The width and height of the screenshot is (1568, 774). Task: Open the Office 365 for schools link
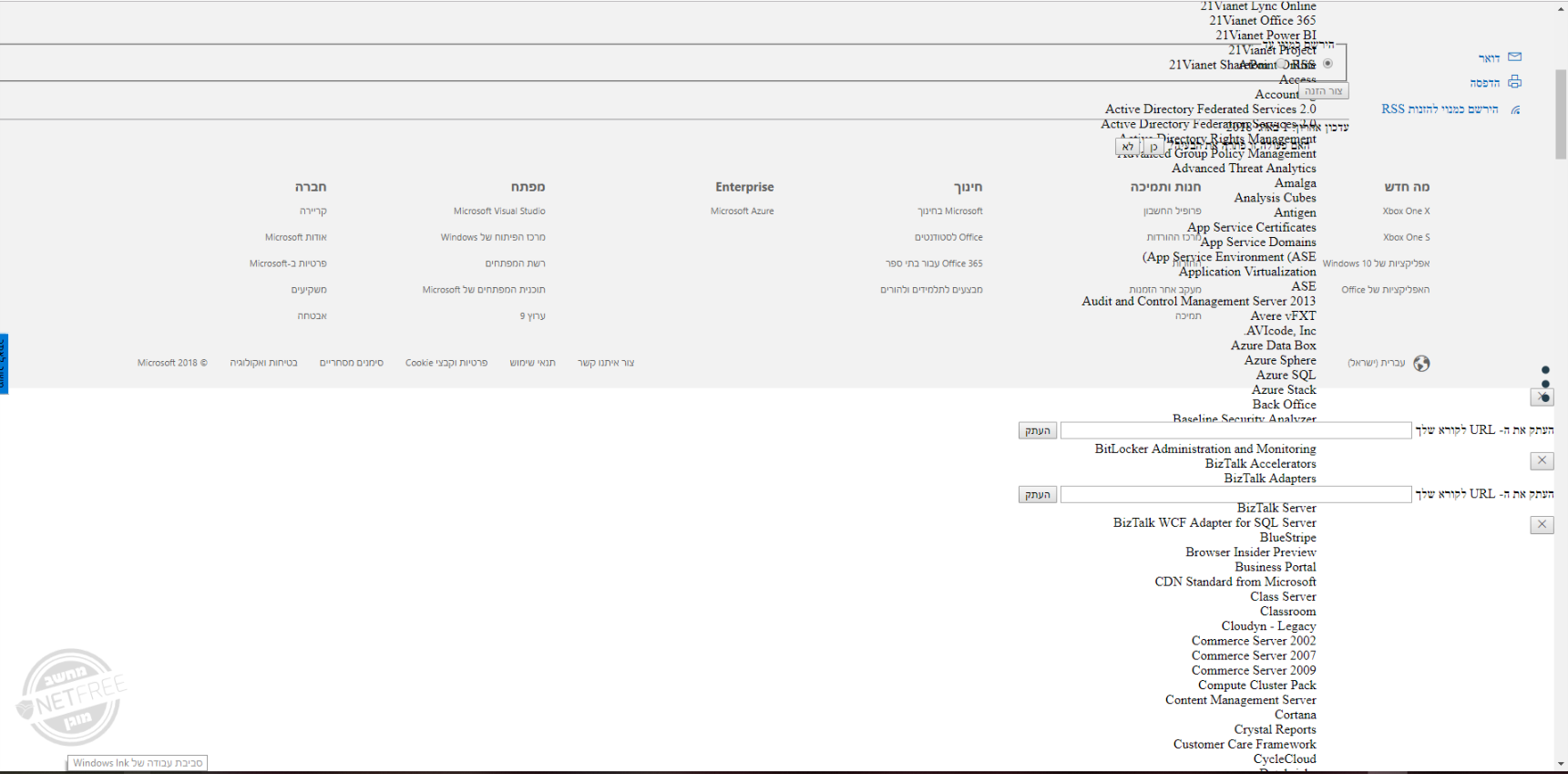[x=934, y=264]
